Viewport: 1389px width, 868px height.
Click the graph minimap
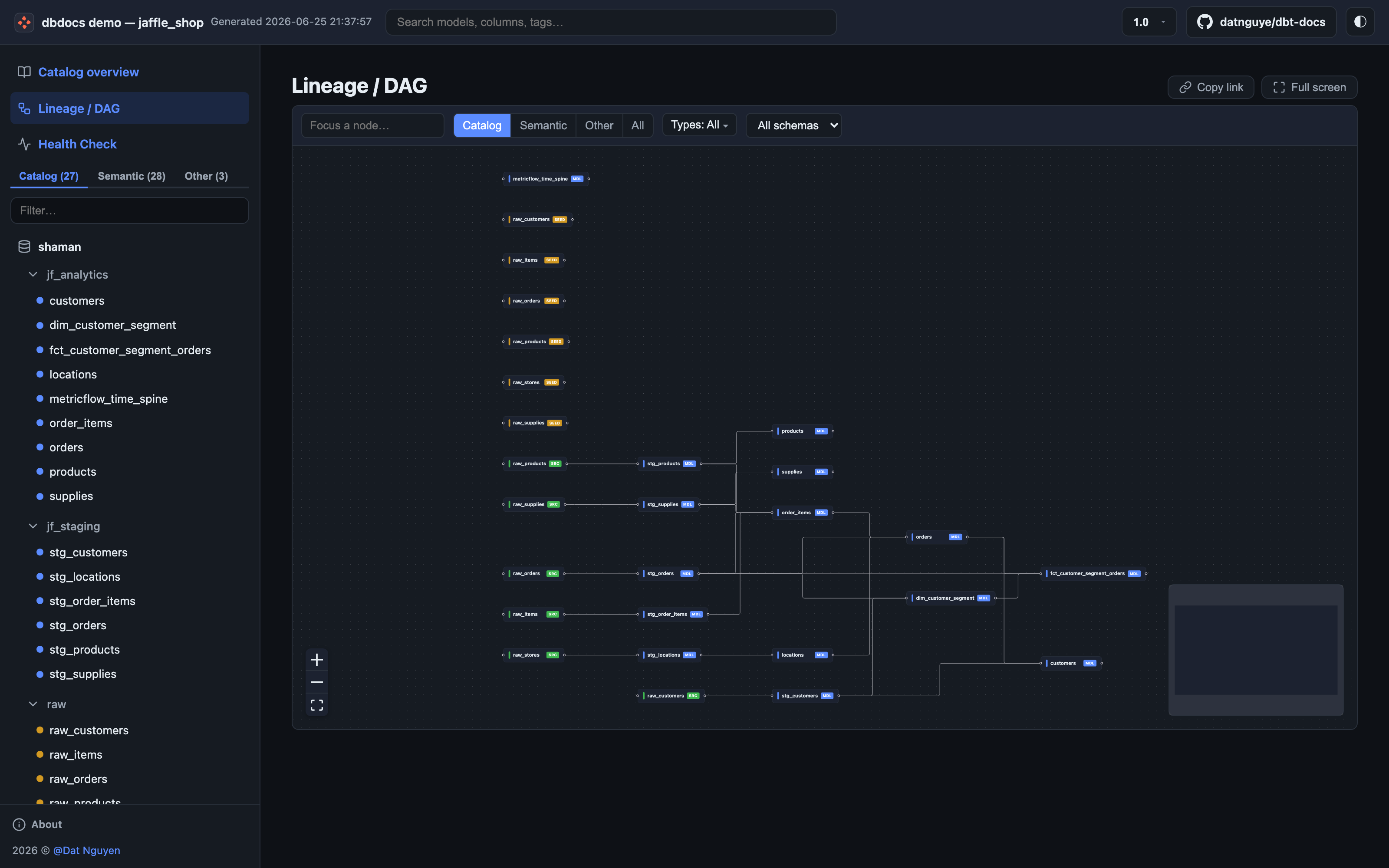(x=1256, y=650)
